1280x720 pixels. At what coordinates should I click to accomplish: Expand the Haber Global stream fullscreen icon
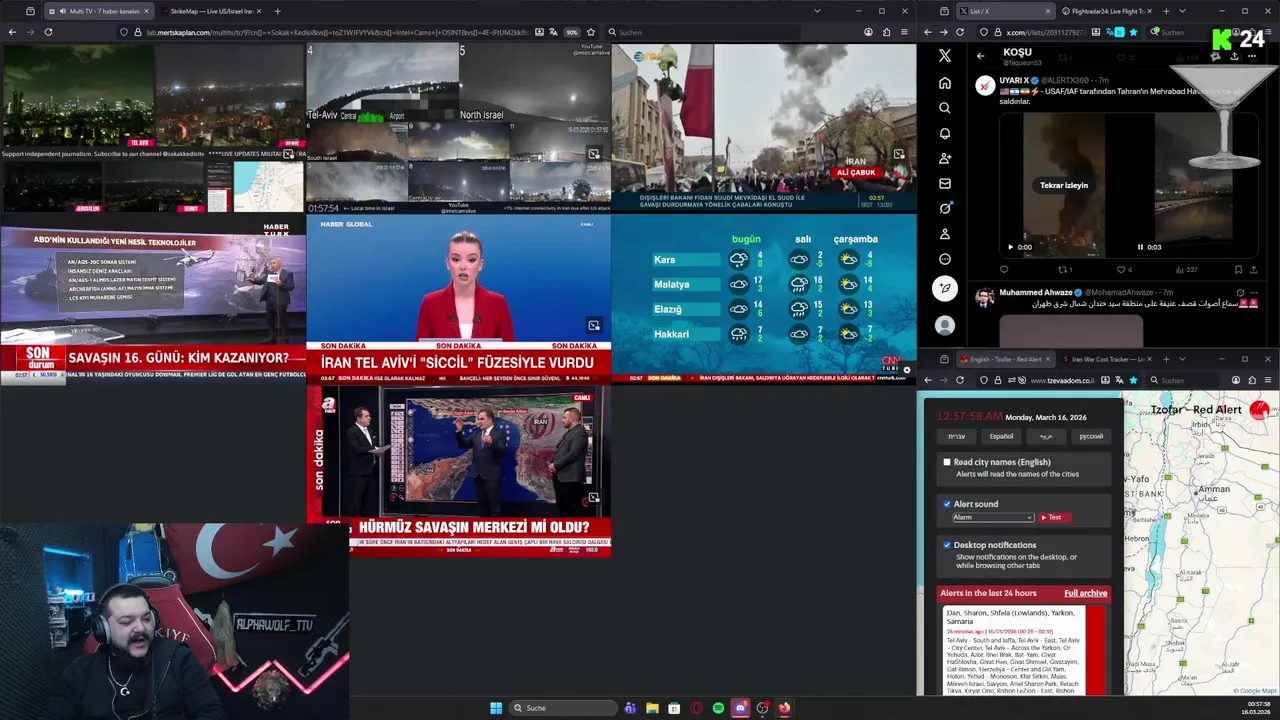[x=594, y=325]
